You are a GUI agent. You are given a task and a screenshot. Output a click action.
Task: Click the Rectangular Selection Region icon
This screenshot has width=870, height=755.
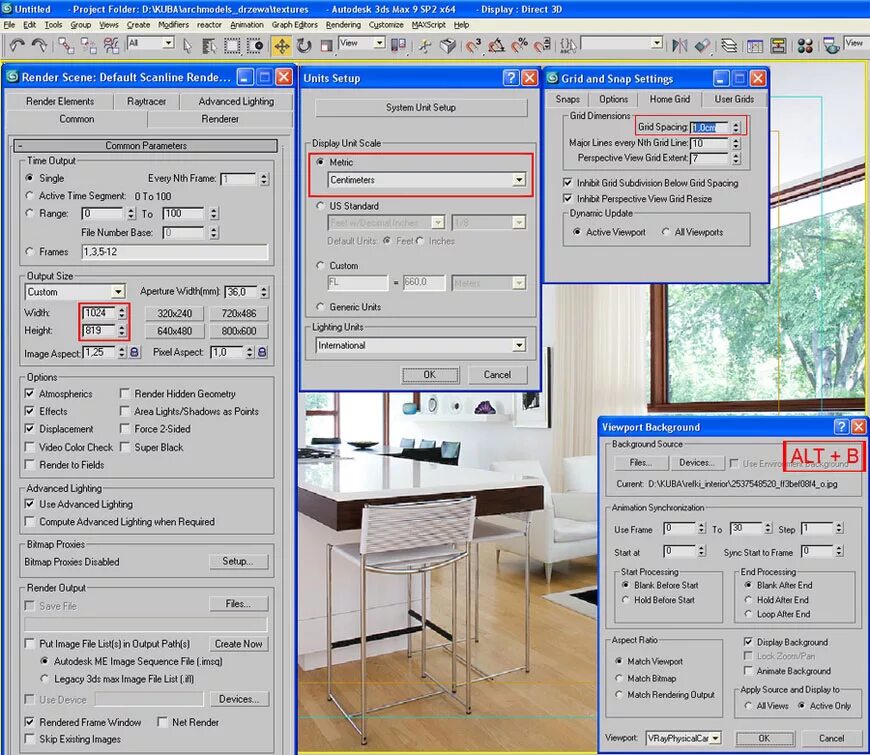point(232,45)
